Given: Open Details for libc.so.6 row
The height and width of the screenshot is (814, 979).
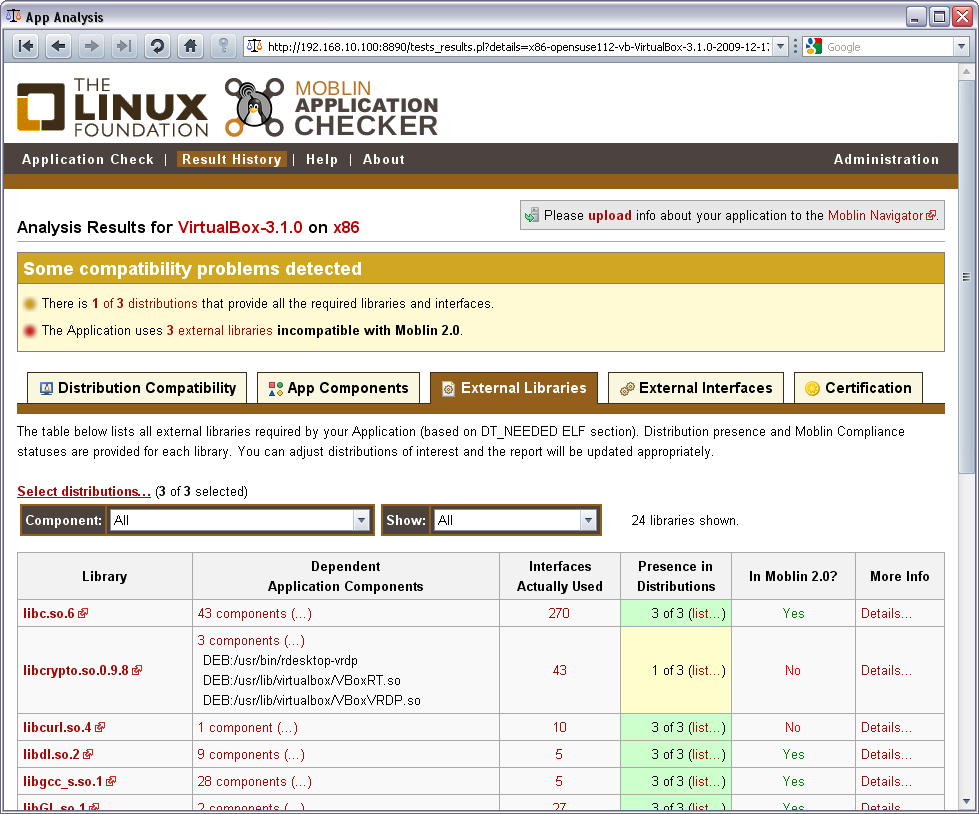Looking at the screenshot, I should click(886, 613).
